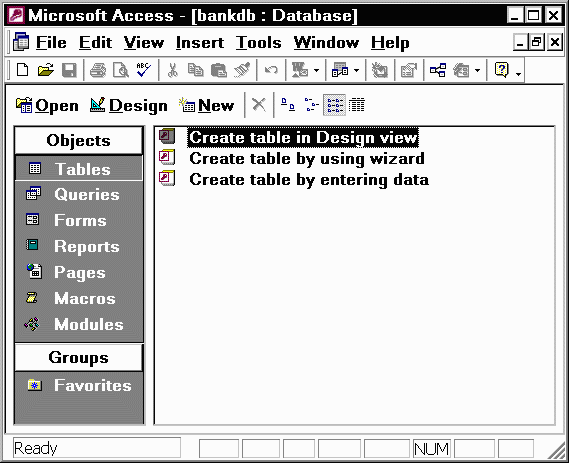Close the bankdb database window
Image resolution: width=569 pixels, height=463 pixels.
(555, 42)
